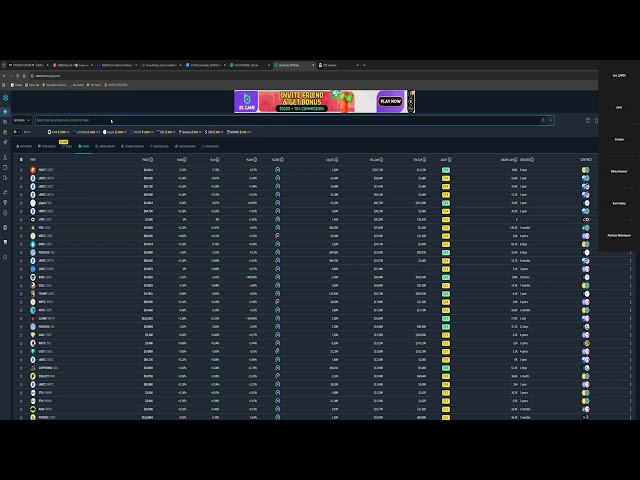Open the rocket icon in the left sidebar
Viewport: 640px width, 480px height.
[5, 142]
